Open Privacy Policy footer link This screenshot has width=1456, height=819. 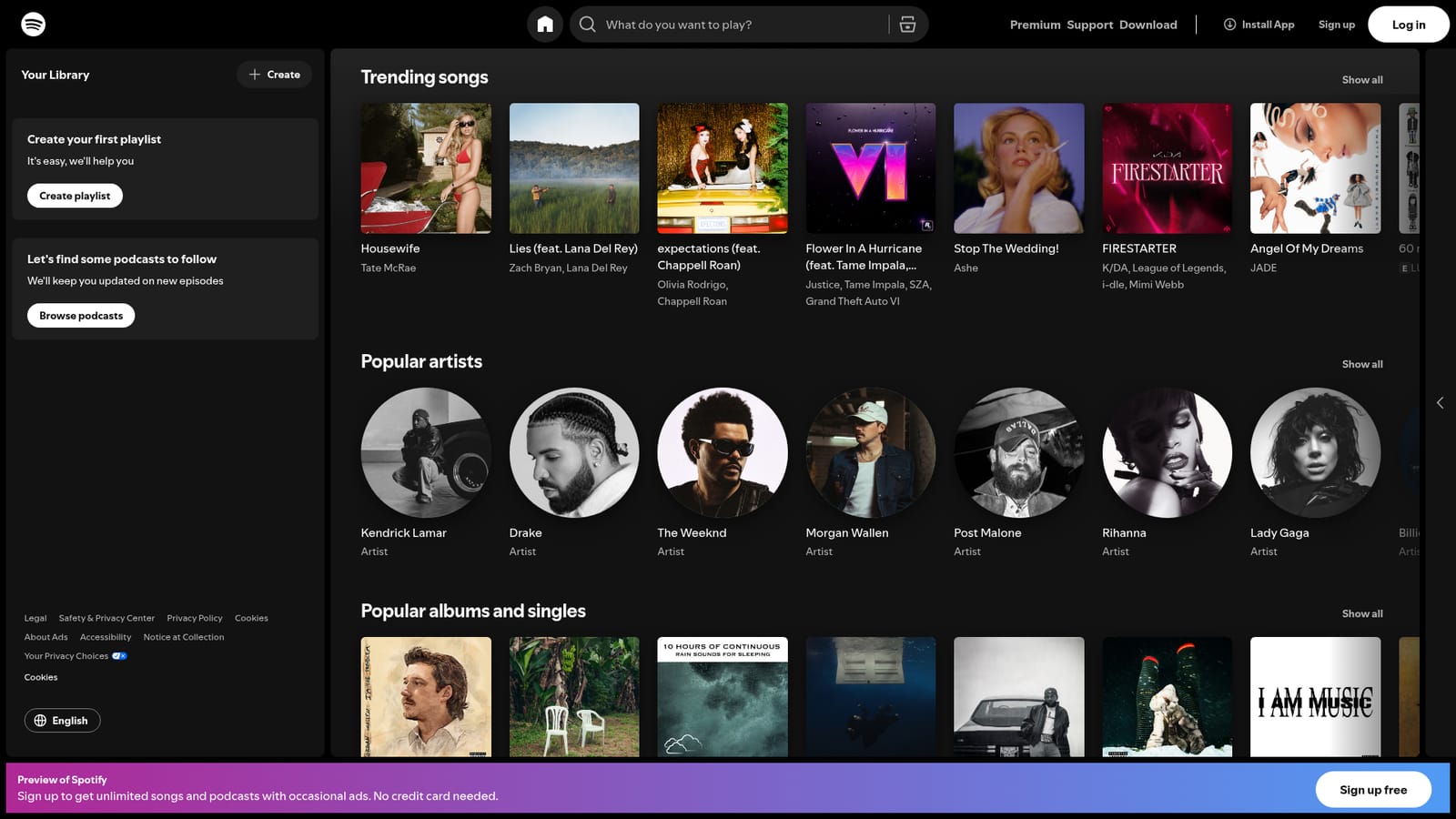(x=195, y=619)
